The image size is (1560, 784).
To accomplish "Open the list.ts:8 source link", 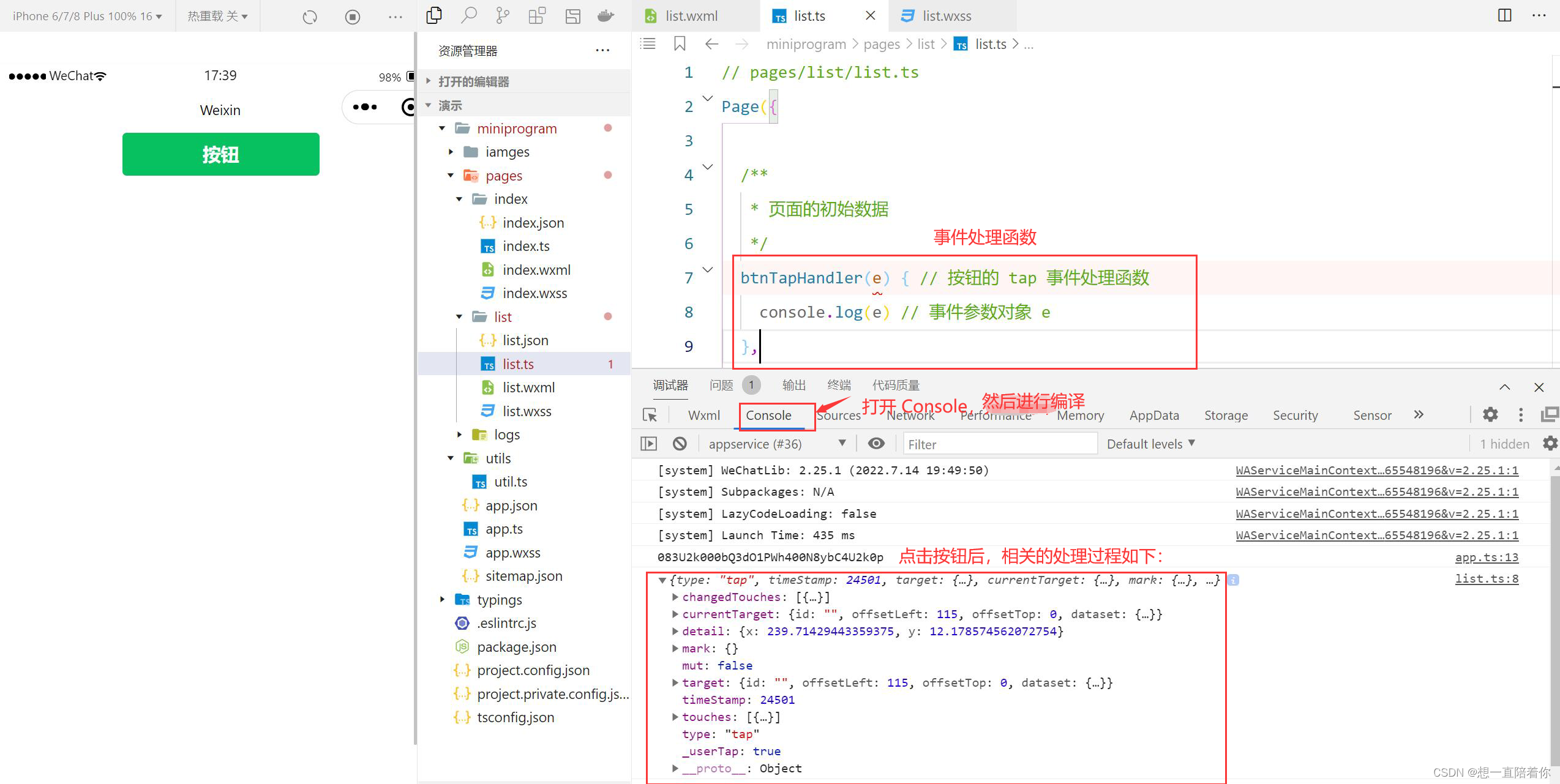I will (x=1487, y=579).
